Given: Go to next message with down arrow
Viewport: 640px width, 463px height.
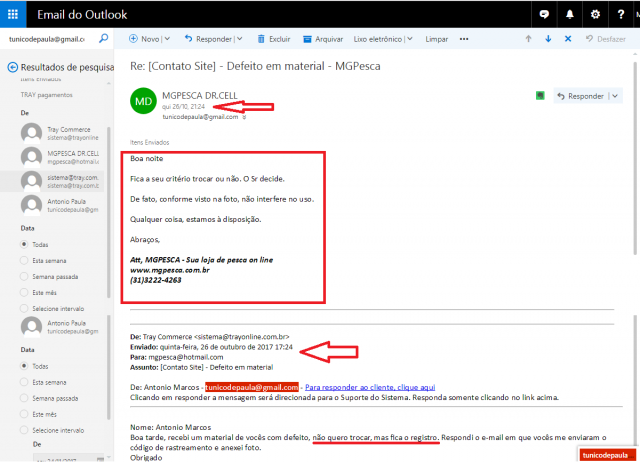Looking at the screenshot, I should pyautogui.click(x=548, y=39).
